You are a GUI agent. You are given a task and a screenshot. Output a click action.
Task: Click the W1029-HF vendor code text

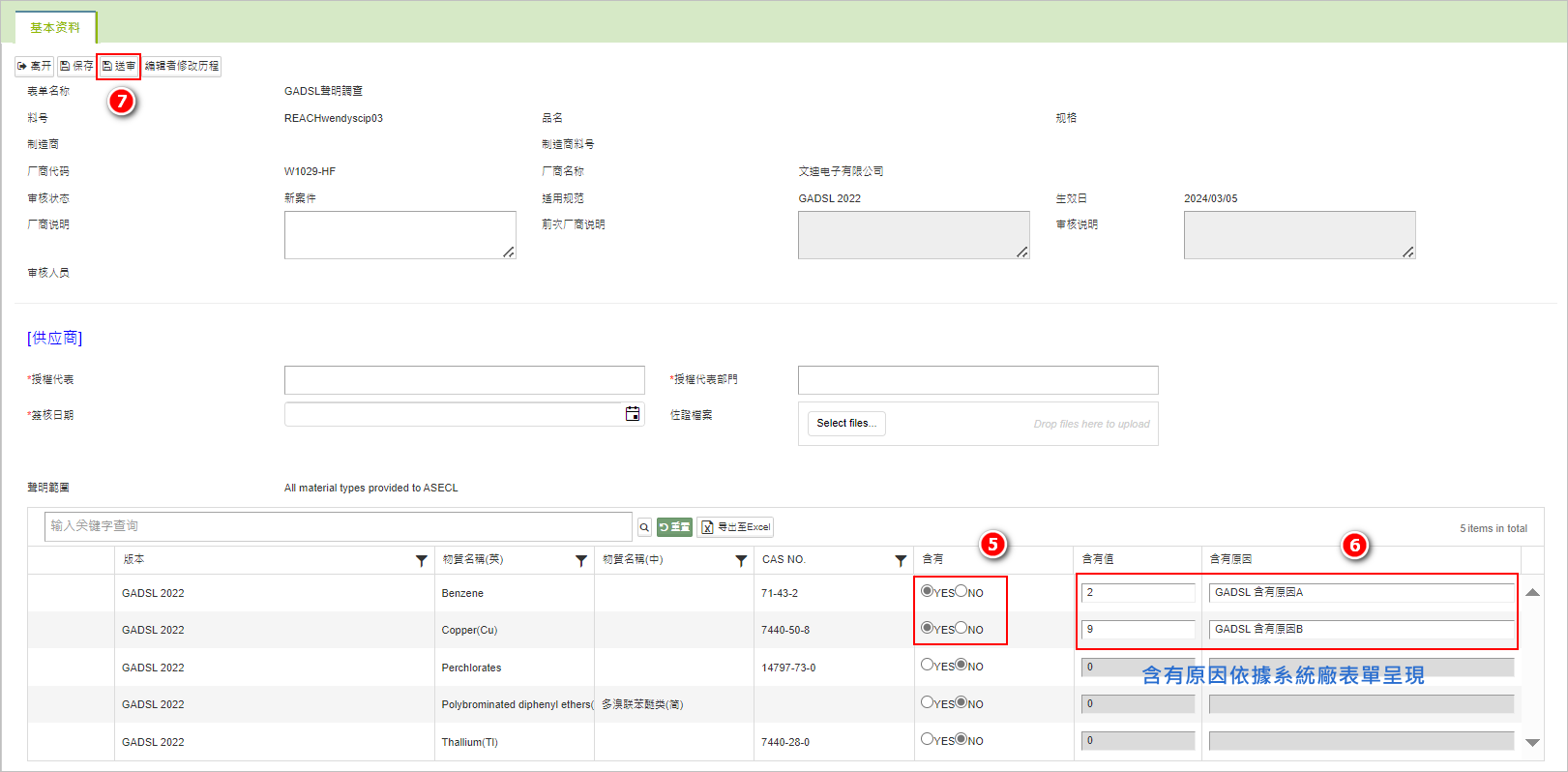pyautogui.click(x=310, y=171)
